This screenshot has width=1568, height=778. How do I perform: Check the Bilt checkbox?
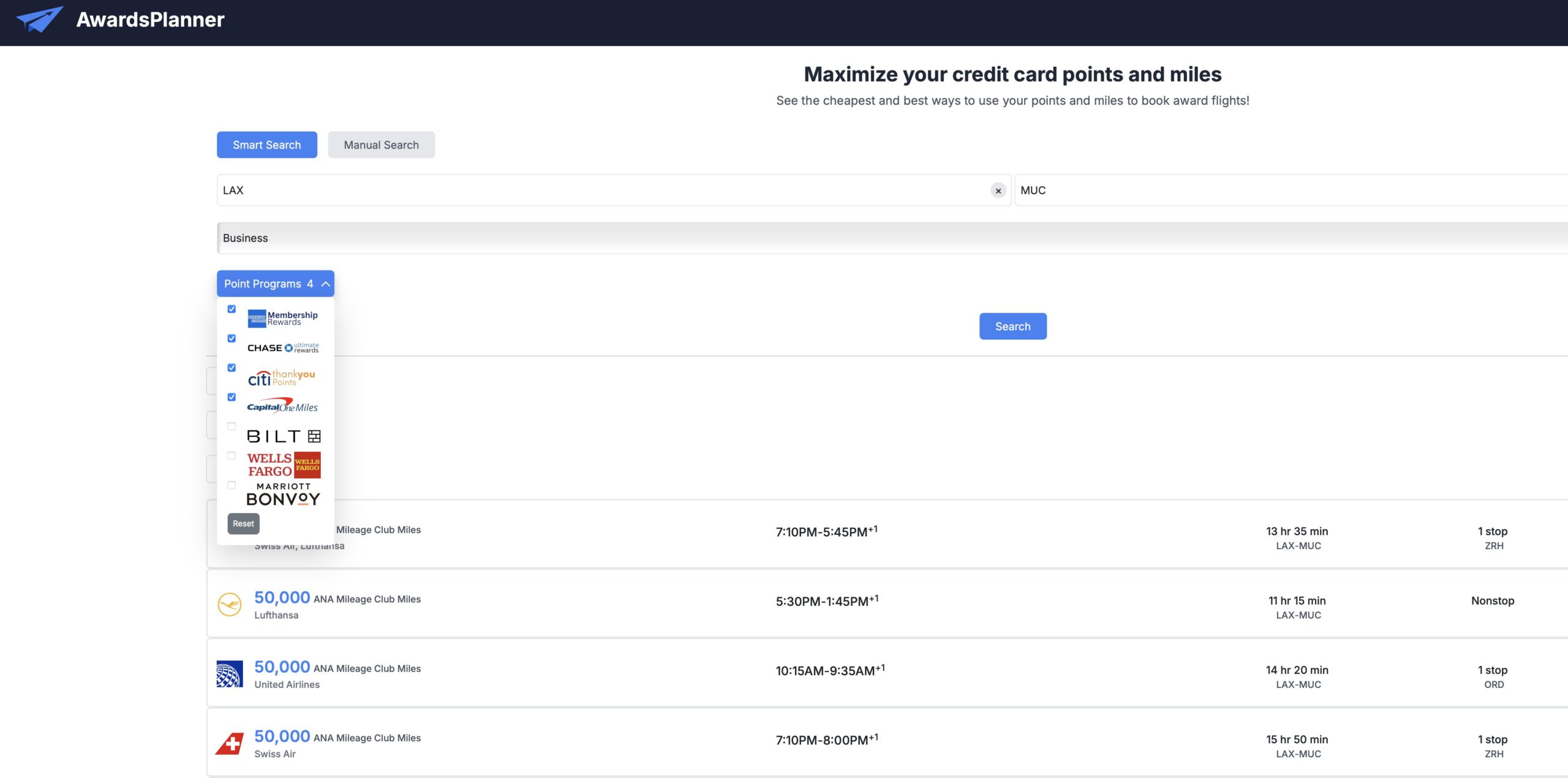click(232, 427)
